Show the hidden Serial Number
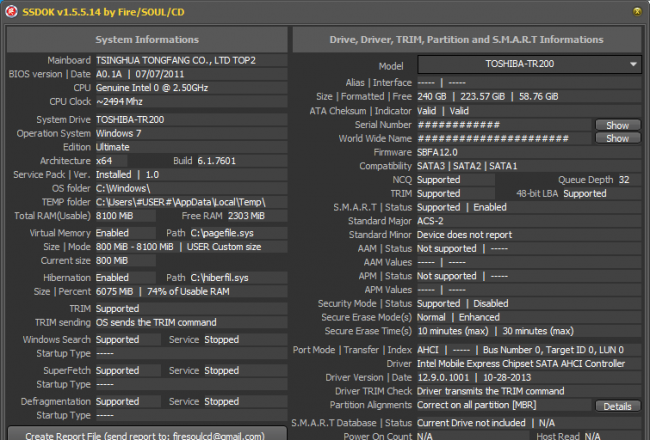Image resolution: width=650 pixels, height=440 pixels. click(x=618, y=125)
